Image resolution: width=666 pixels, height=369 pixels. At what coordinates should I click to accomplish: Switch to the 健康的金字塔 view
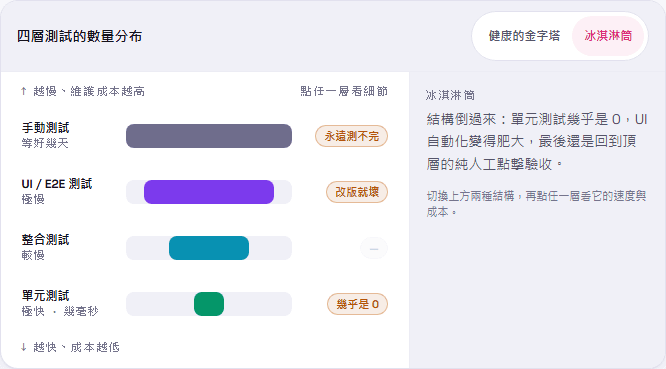click(524, 36)
